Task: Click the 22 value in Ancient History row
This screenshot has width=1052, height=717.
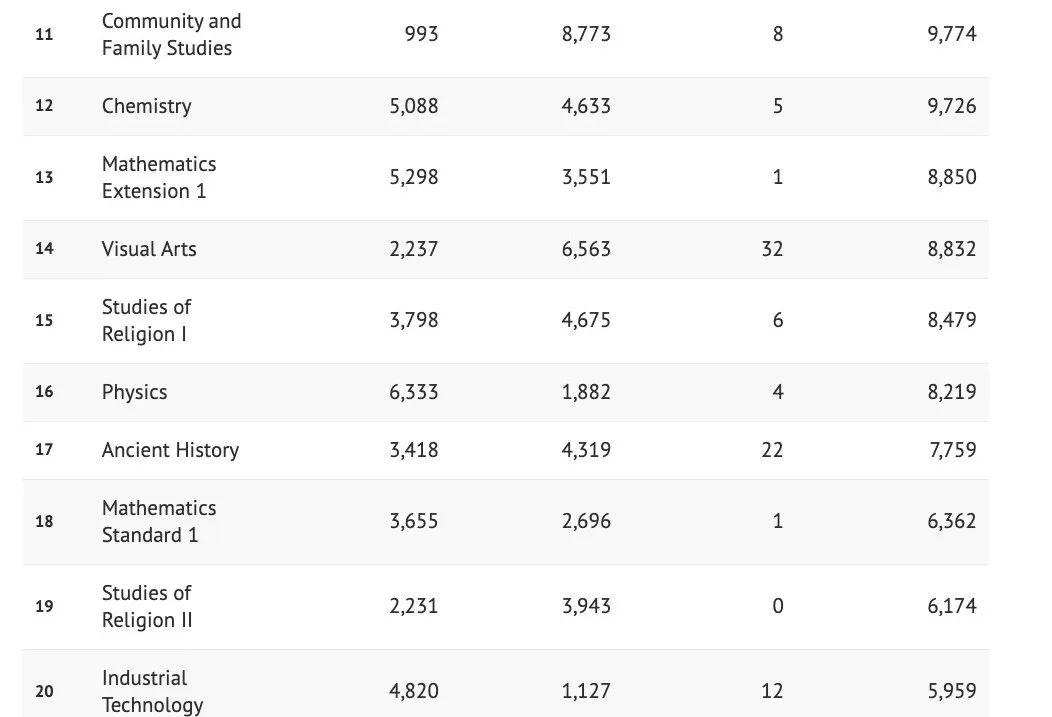Action: (x=772, y=450)
